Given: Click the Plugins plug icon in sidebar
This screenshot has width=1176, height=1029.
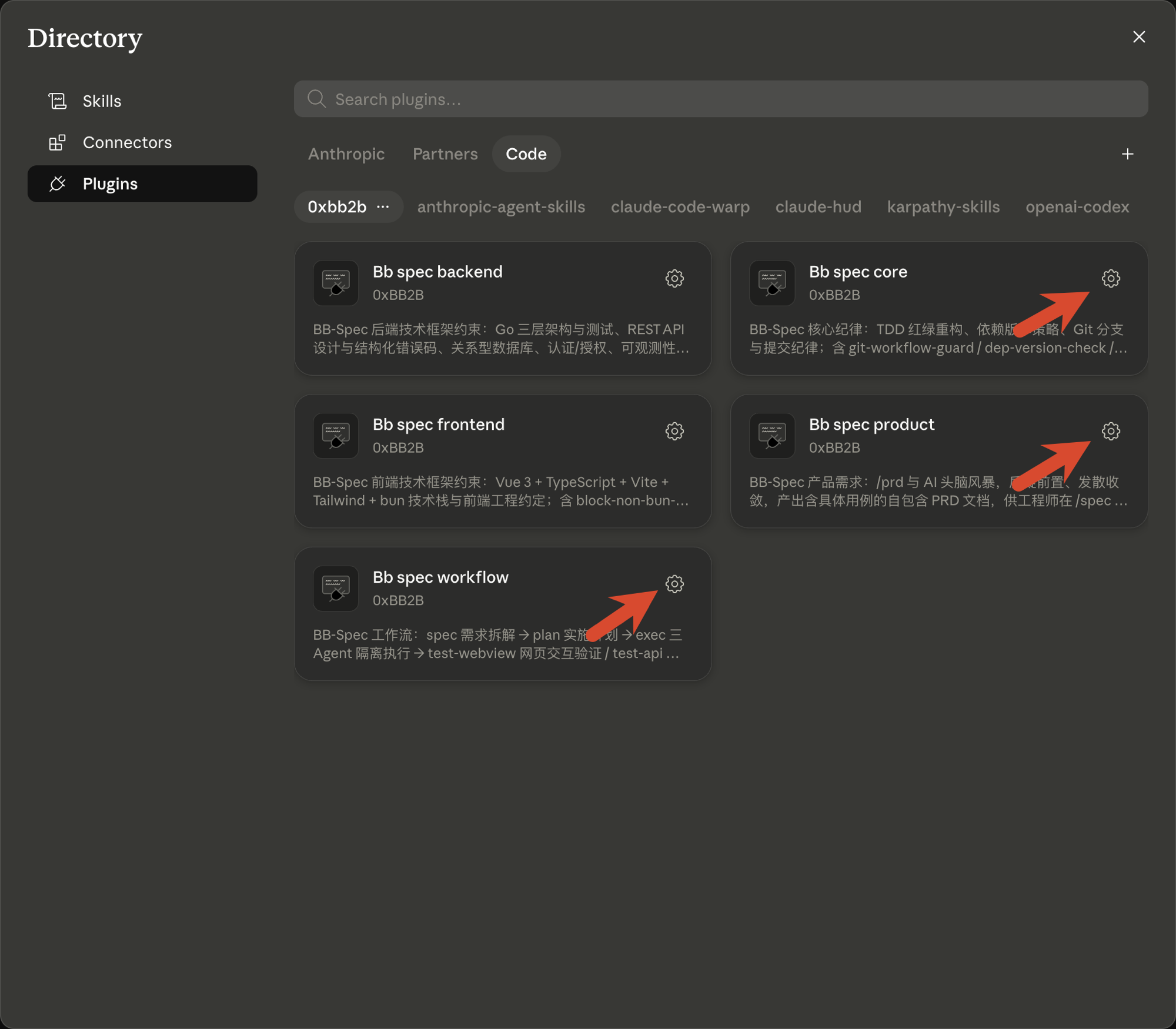Looking at the screenshot, I should click(57, 184).
